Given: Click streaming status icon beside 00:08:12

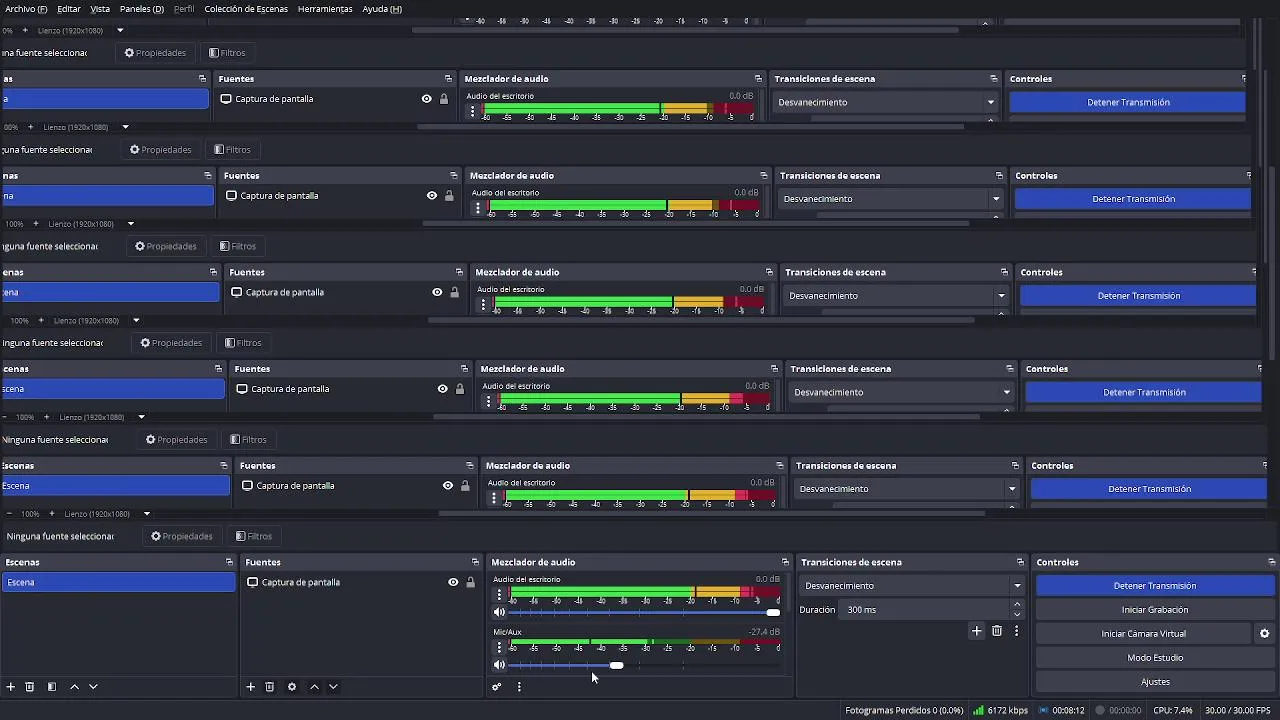Looking at the screenshot, I should pos(1044,710).
